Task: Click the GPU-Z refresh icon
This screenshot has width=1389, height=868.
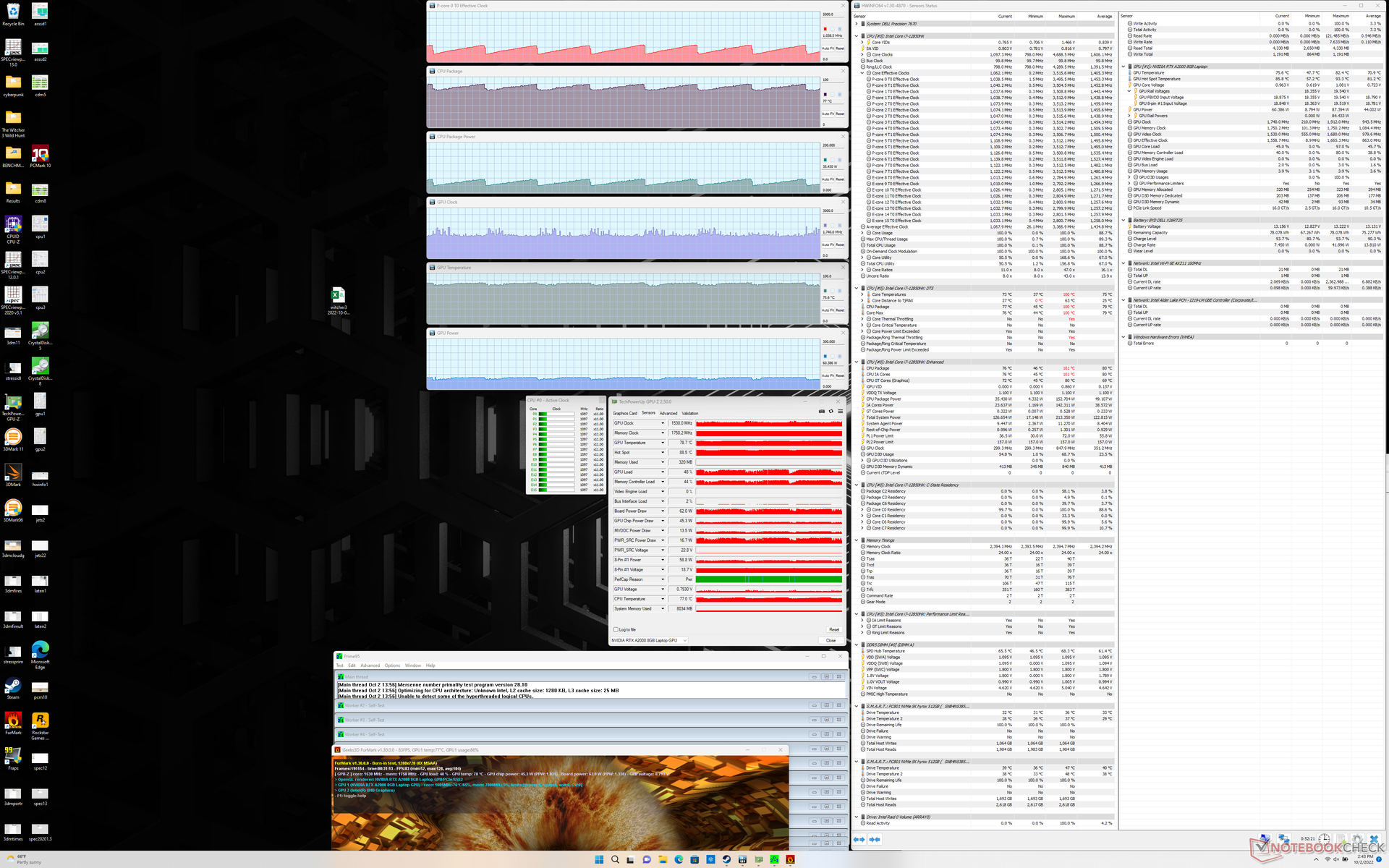Action: [x=831, y=411]
